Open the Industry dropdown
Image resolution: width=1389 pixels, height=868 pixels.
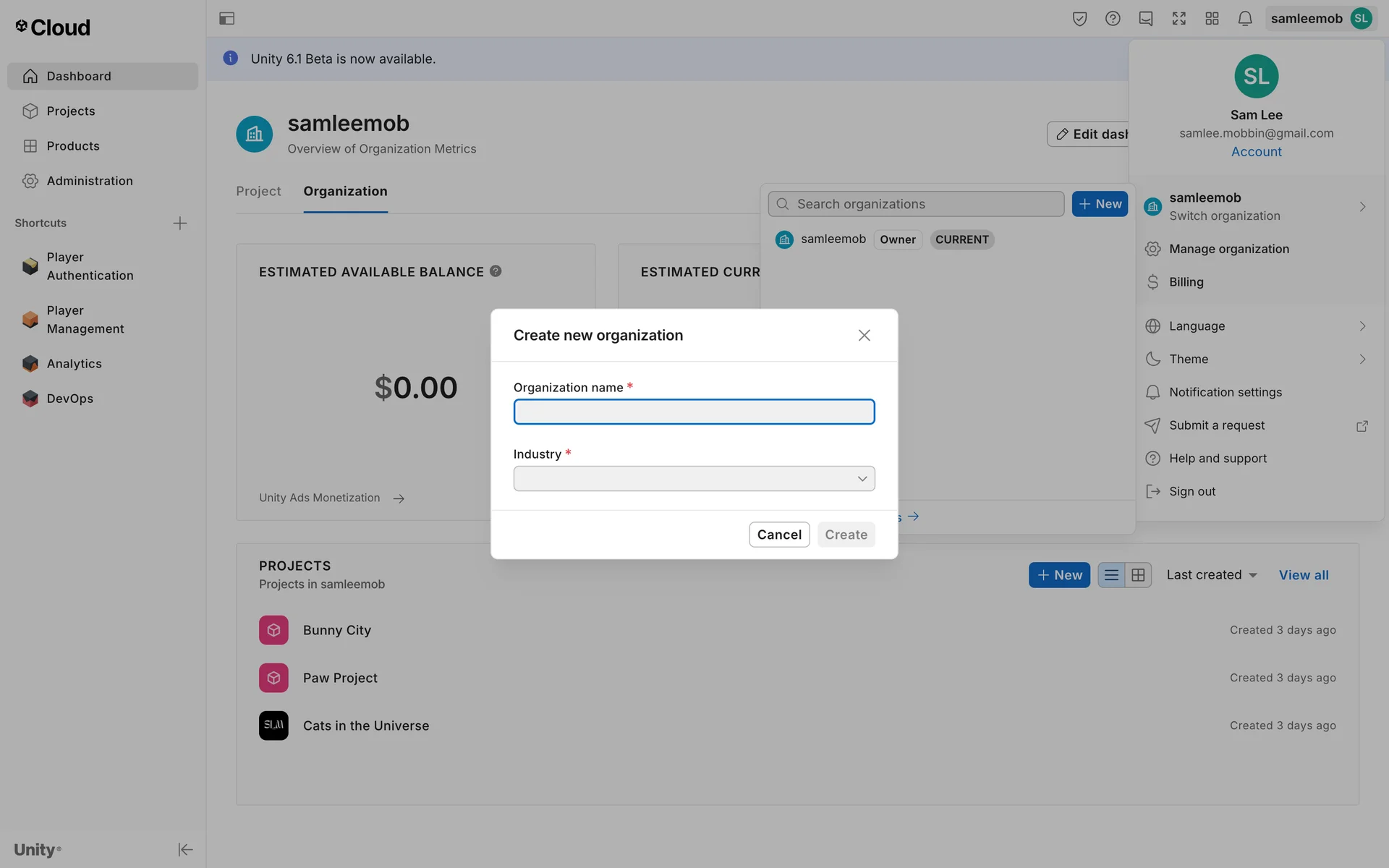[694, 478]
